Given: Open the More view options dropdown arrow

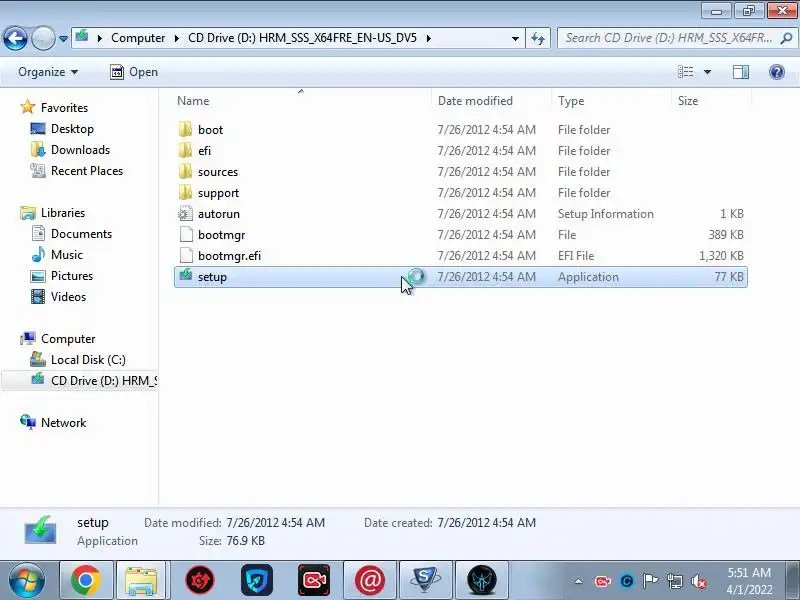Looking at the screenshot, I should point(707,72).
